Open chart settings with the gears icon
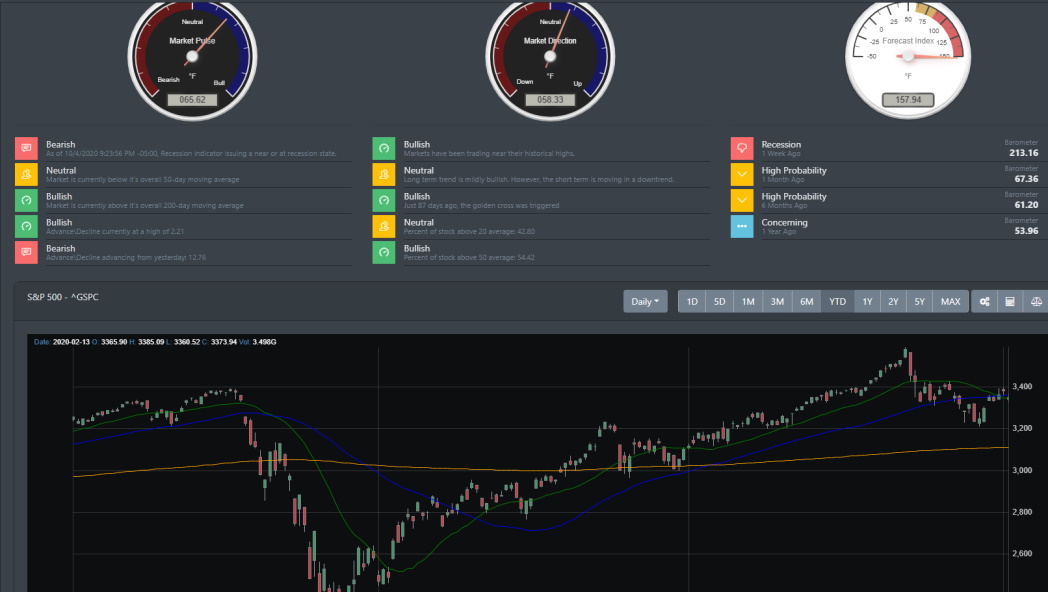 tap(985, 301)
